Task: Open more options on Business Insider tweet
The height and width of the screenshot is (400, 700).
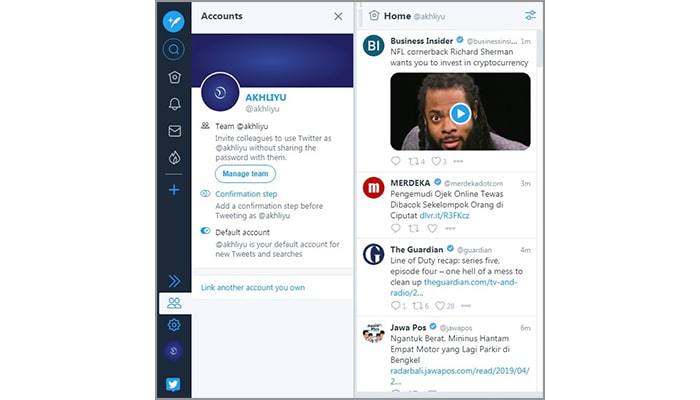Action: tap(458, 161)
